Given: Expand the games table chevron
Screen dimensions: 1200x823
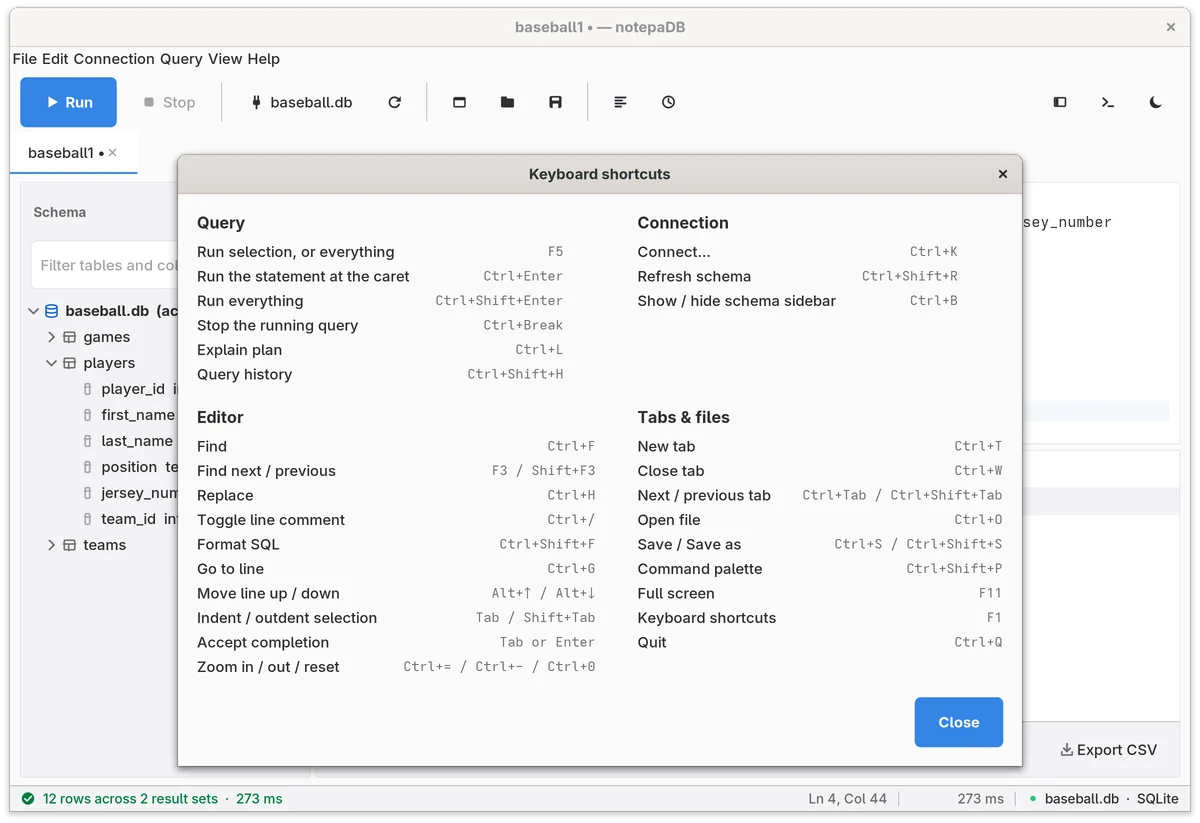Looking at the screenshot, I should pos(52,337).
